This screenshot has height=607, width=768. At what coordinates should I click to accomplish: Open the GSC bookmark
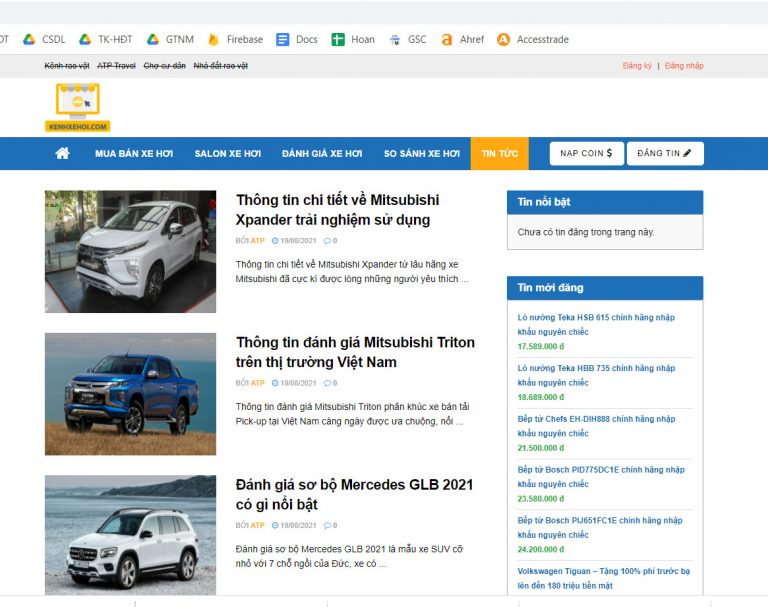click(x=408, y=39)
